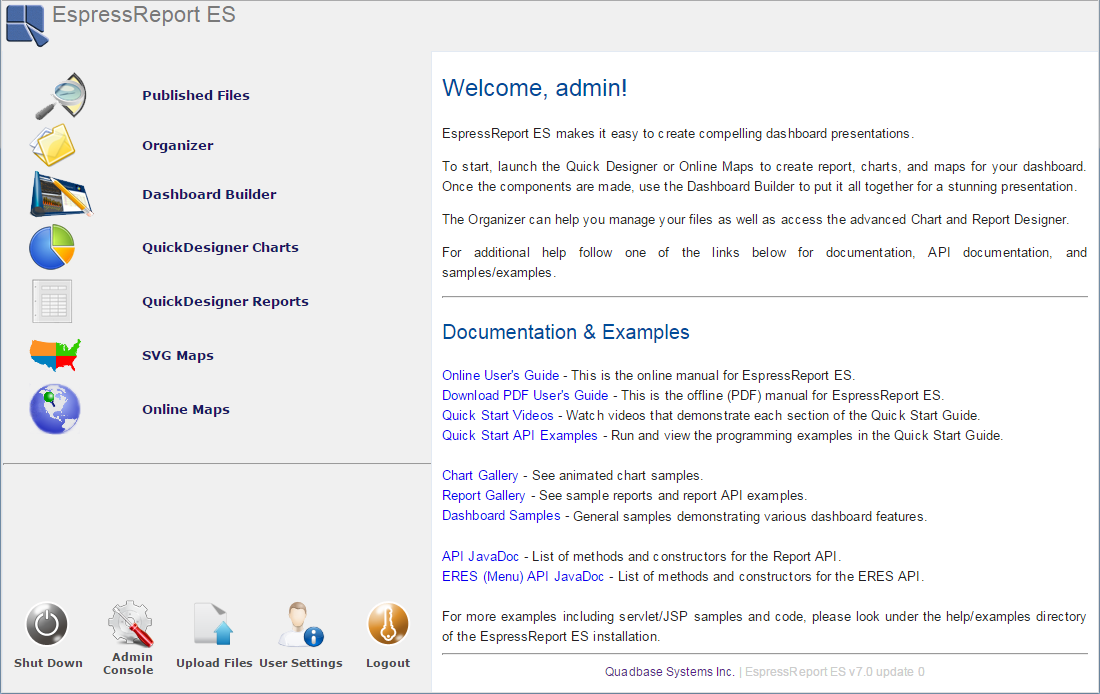Click the Organizer folder icon
This screenshot has width=1100, height=694.
click(53, 145)
